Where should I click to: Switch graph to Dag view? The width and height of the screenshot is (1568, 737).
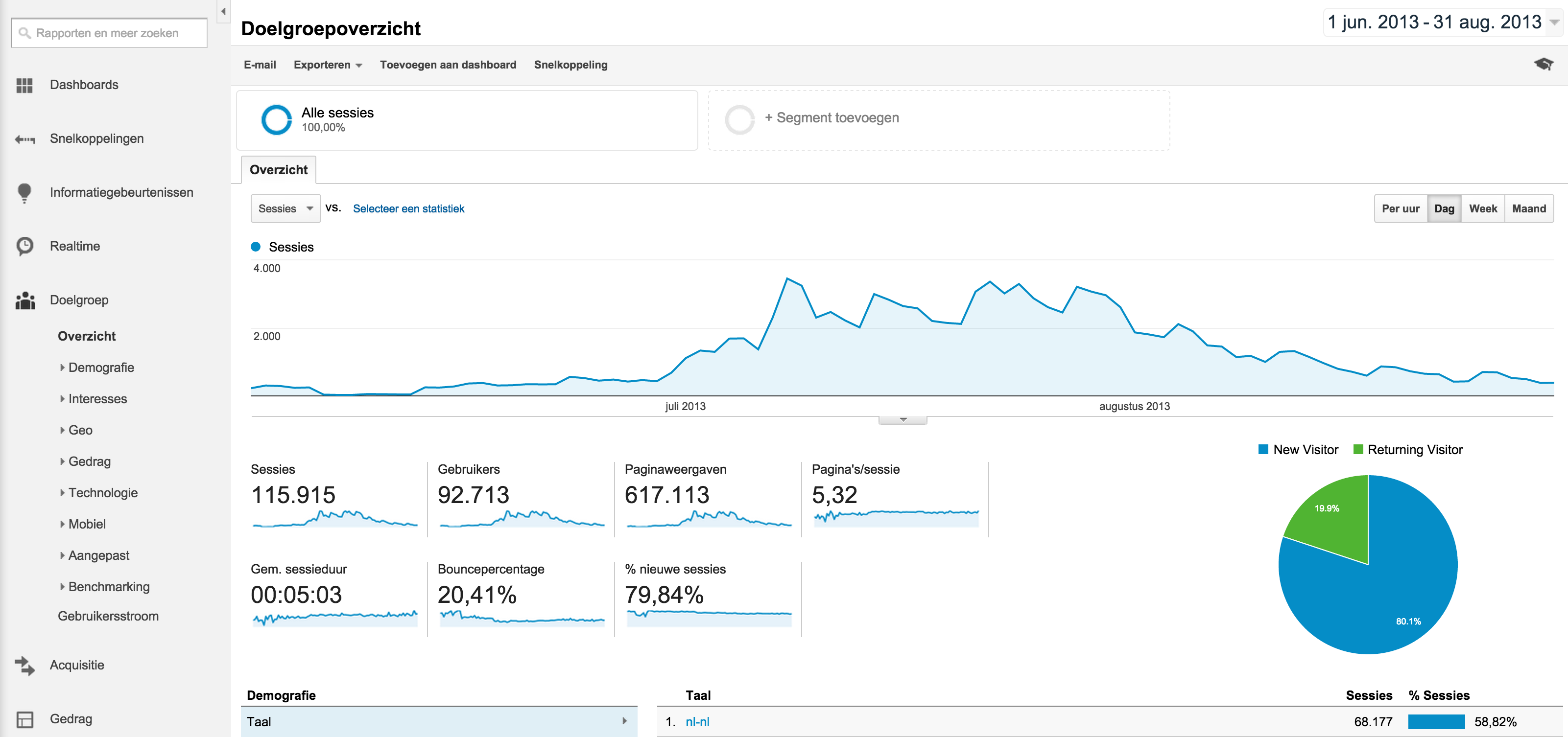[1444, 208]
